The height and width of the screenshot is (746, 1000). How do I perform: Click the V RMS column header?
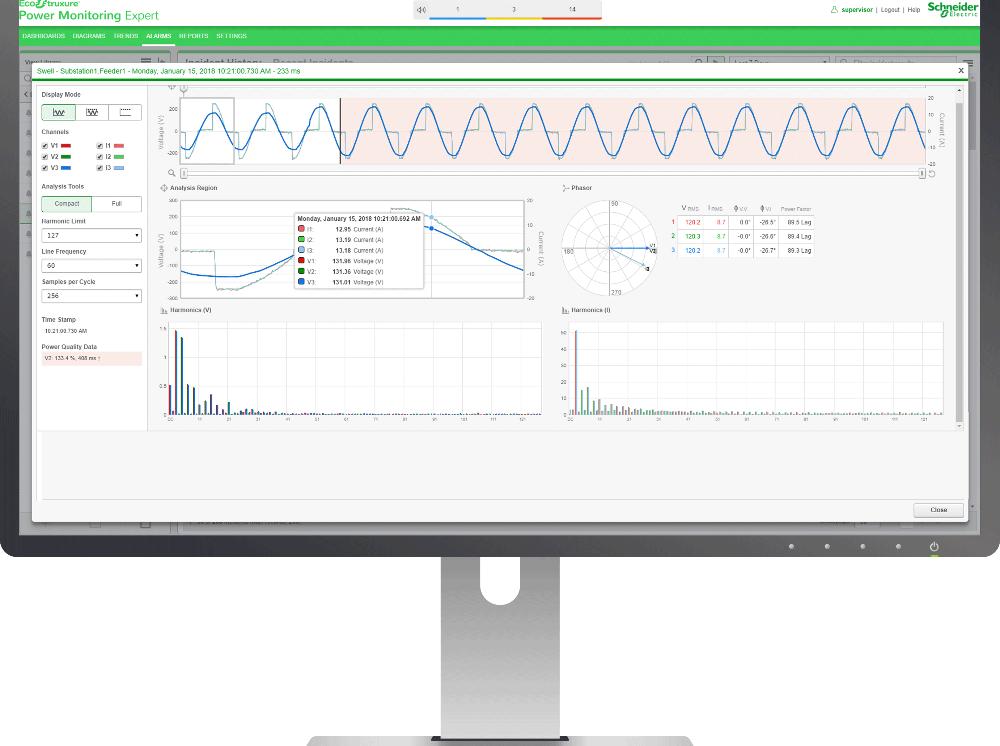(690, 208)
